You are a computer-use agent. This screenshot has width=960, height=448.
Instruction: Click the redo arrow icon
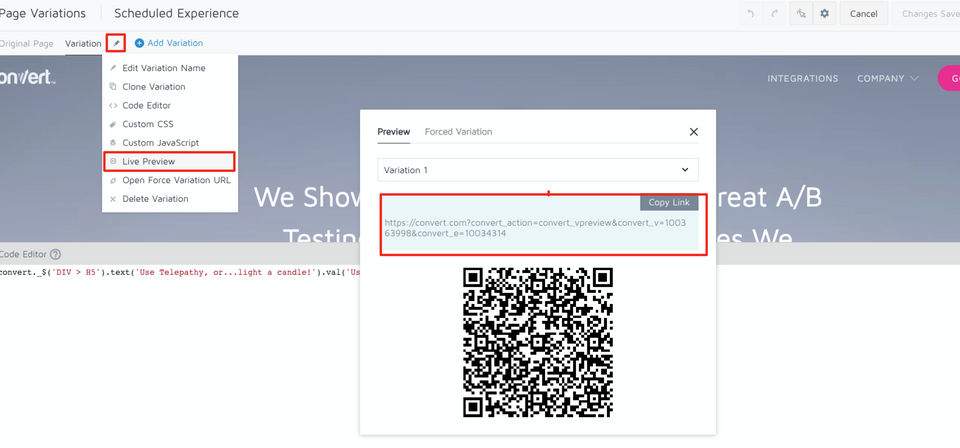774,13
